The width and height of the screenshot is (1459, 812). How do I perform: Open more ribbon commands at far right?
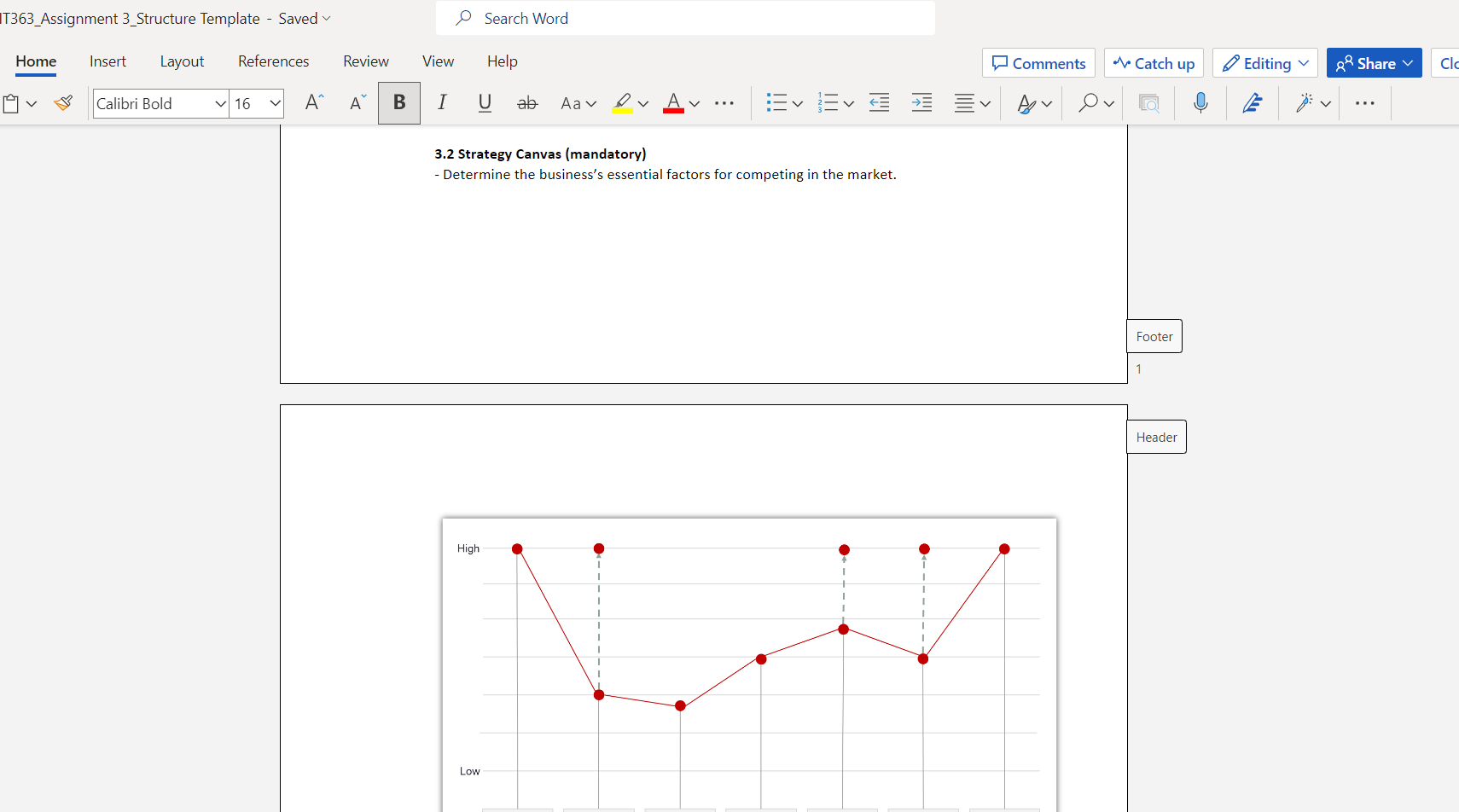pyautogui.click(x=1365, y=103)
